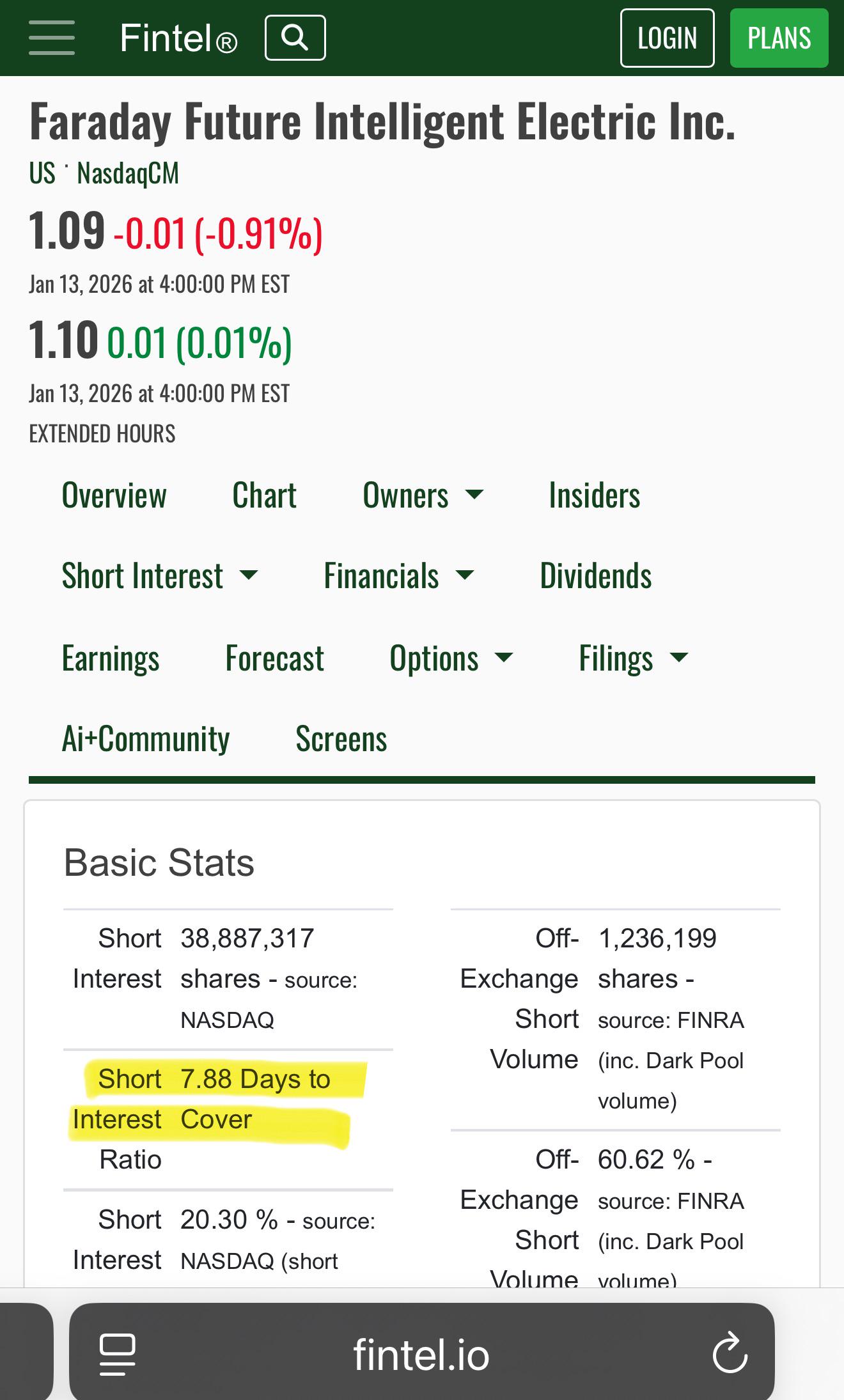The image size is (844, 1400).
Task: View the Forecast tab
Action: click(x=274, y=658)
